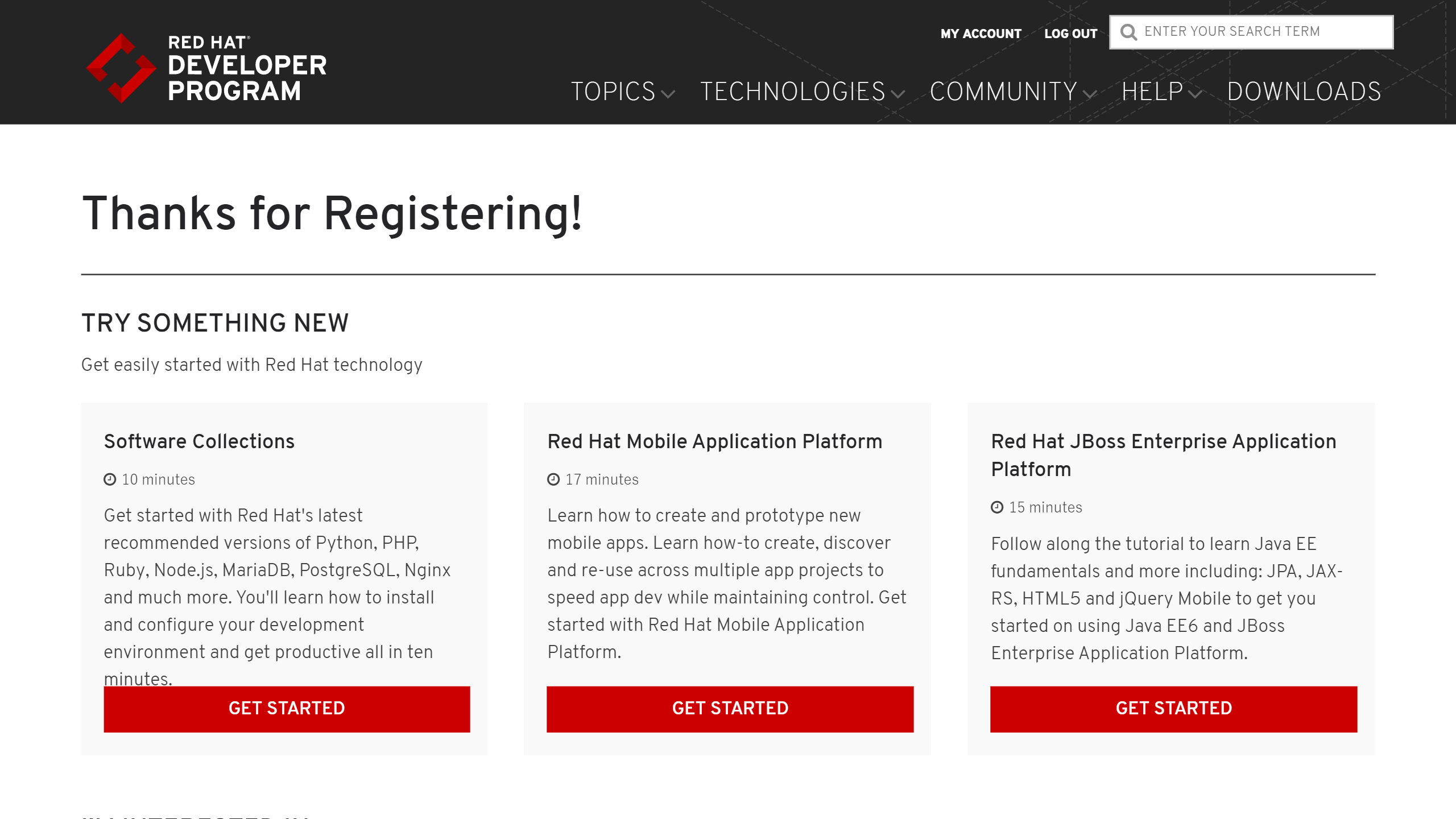Click 'Get easily started with Red Hat technology' text
This screenshot has width=1456, height=819.
[252, 365]
